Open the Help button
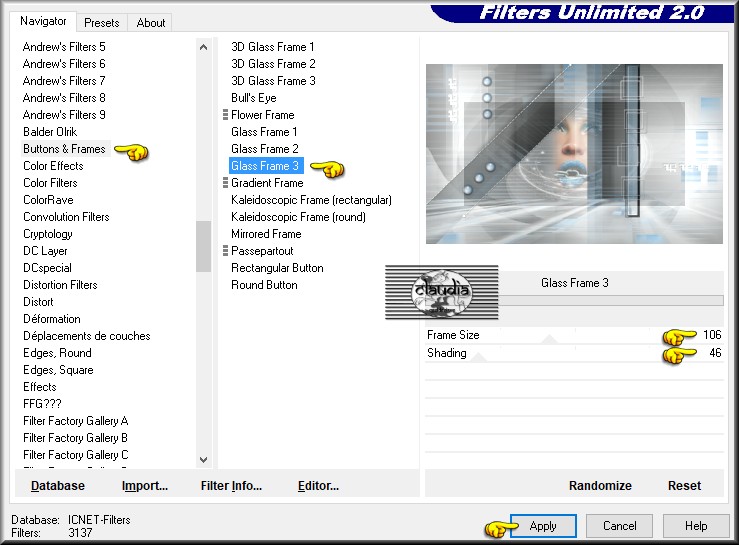Image resolution: width=739 pixels, height=545 pixels. point(696,526)
